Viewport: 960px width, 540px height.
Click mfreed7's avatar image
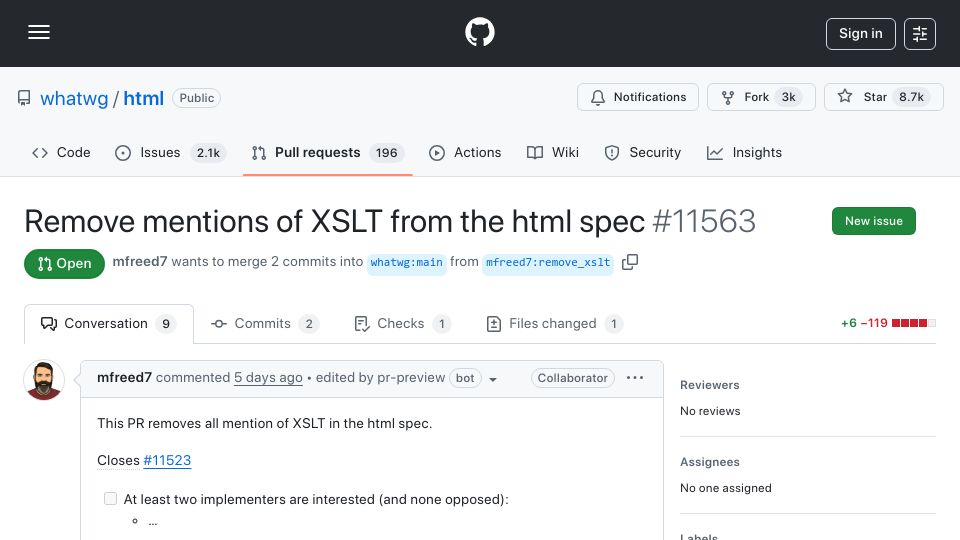[44, 380]
